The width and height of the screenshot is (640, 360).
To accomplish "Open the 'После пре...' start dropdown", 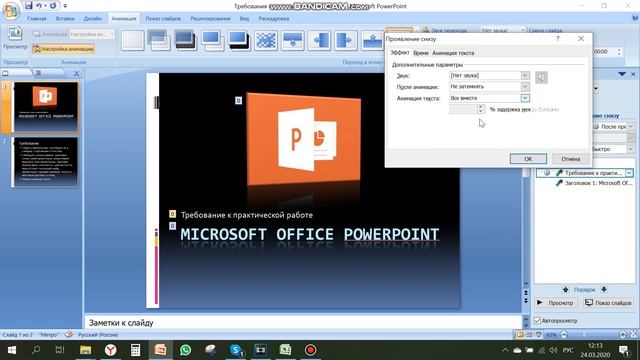I will (x=631, y=127).
